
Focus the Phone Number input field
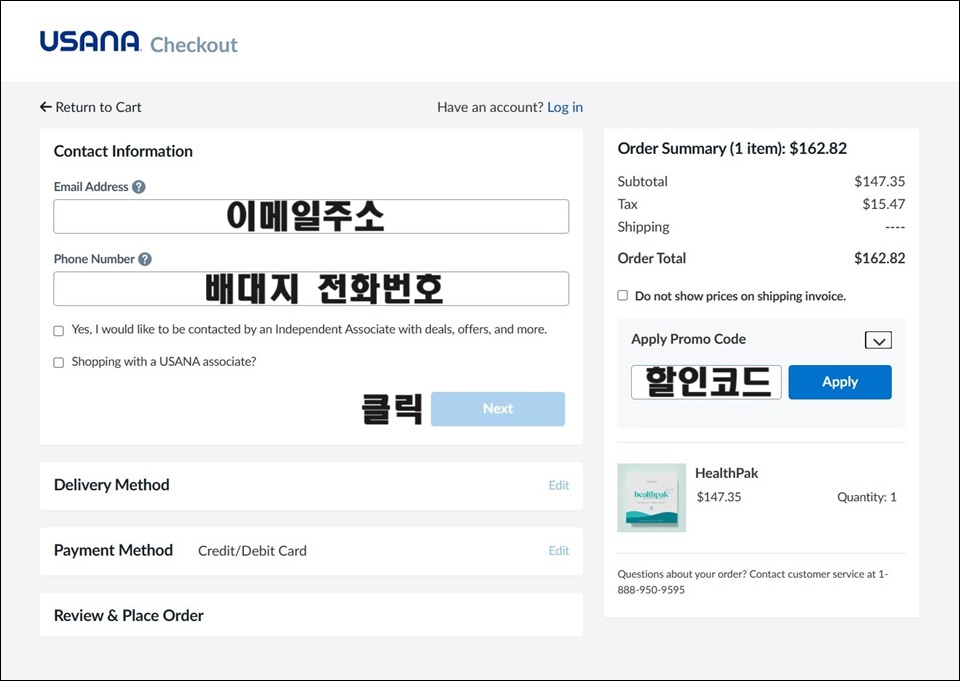click(x=311, y=288)
